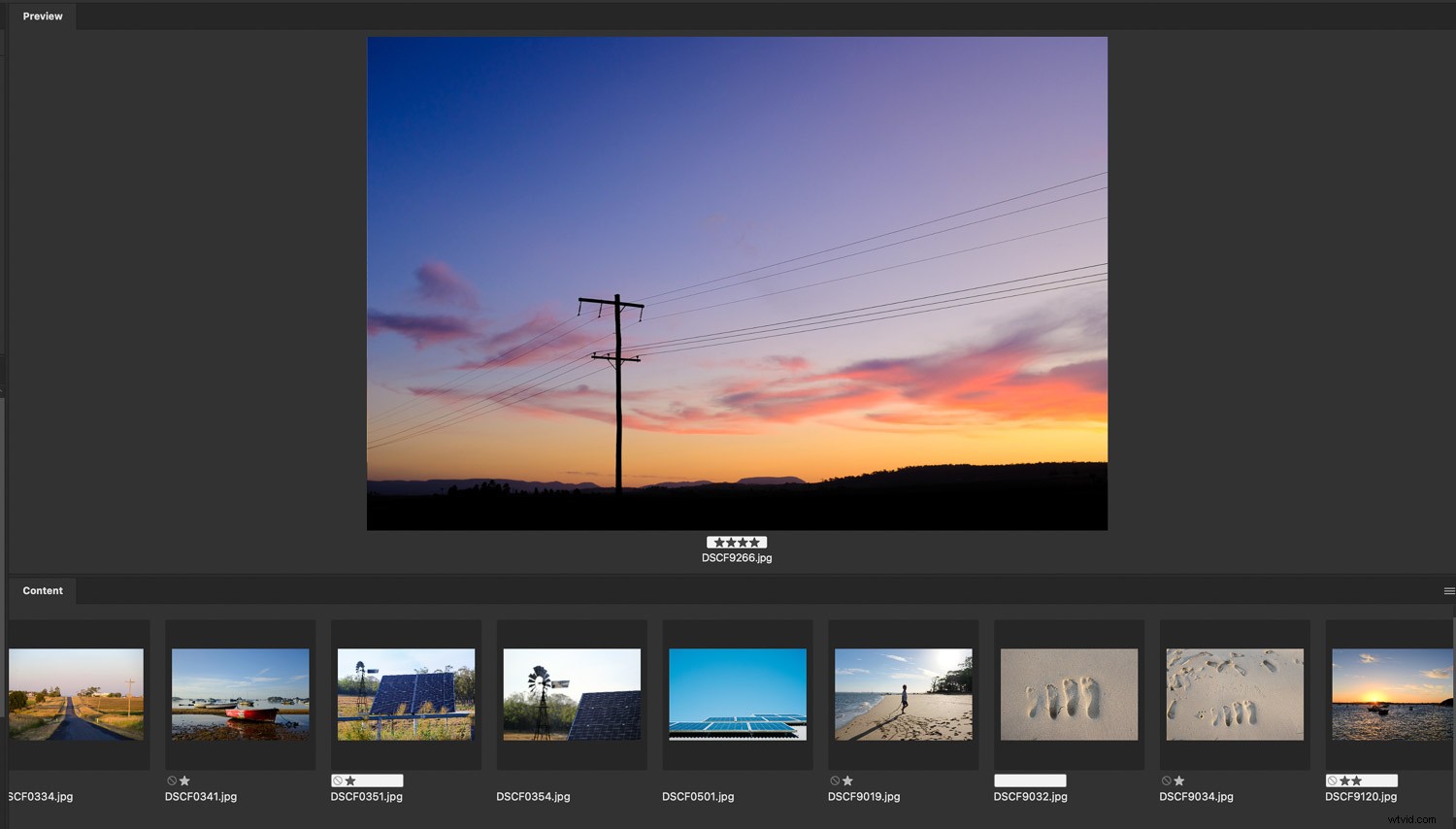This screenshot has height=829, width=1456.
Task: Click the star icon inside DSCF0351.jpg rating box
Action: point(347,780)
